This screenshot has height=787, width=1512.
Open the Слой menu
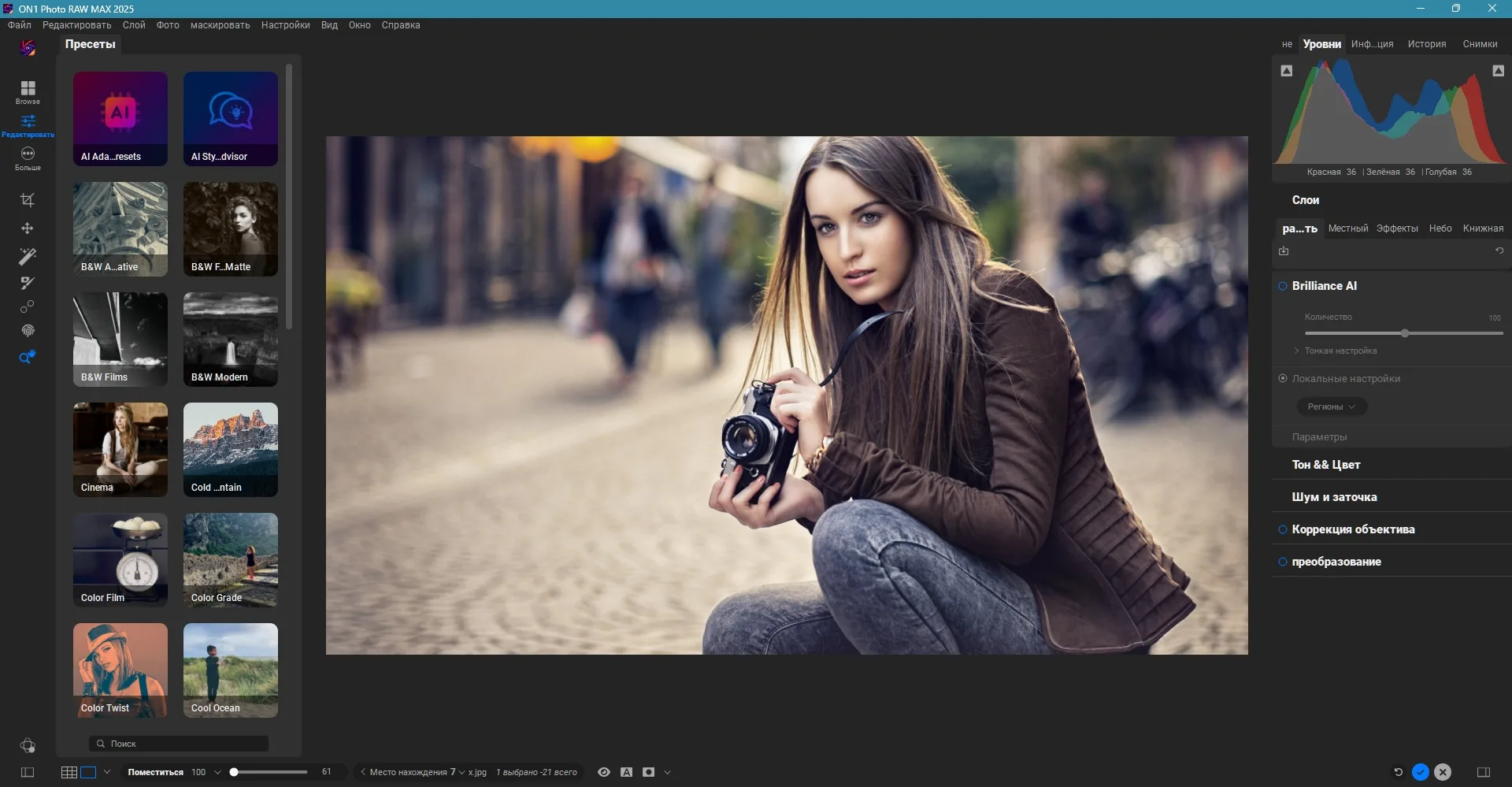[x=134, y=25]
